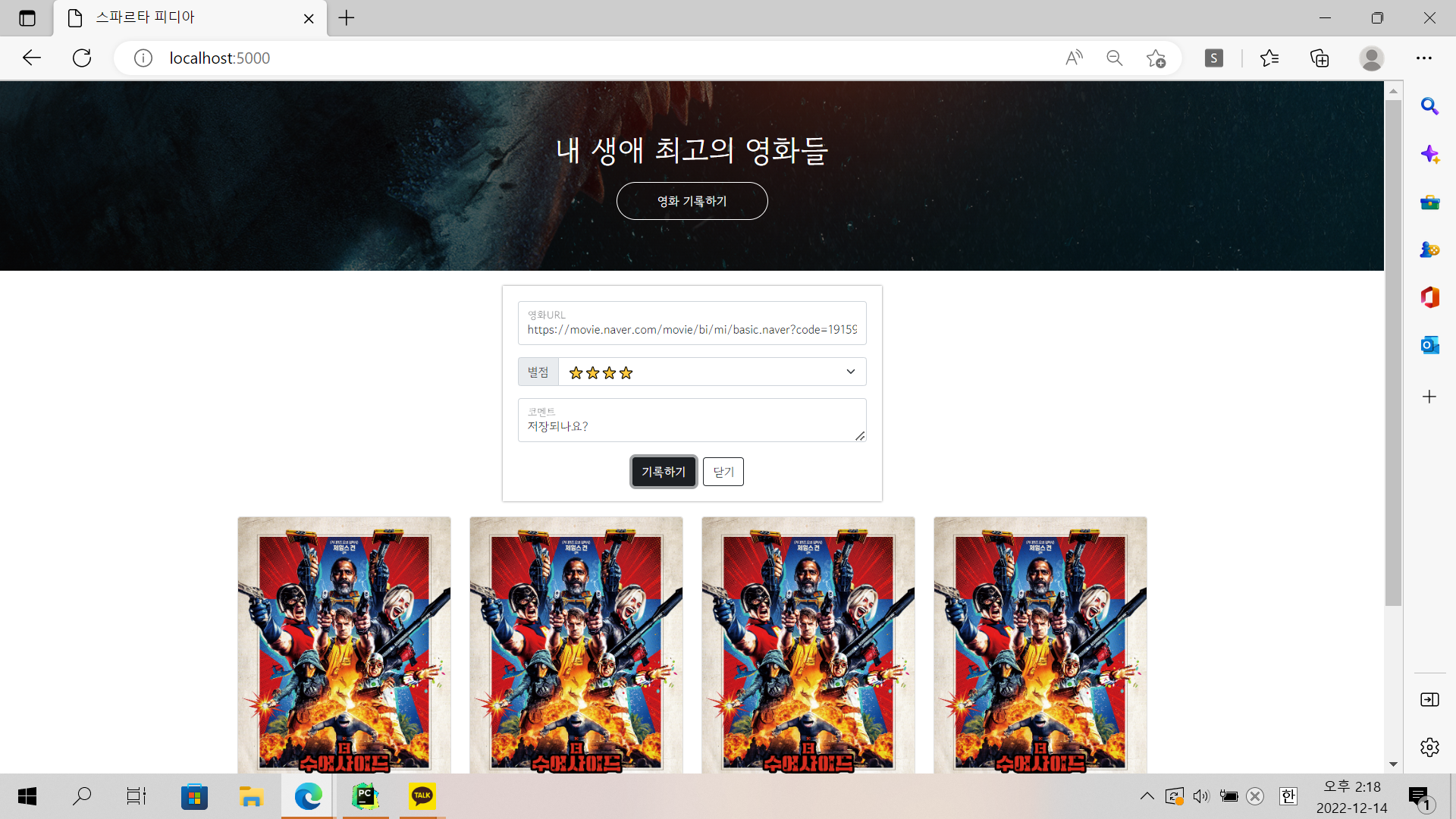The height and width of the screenshot is (819, 1456).
Task: Add this page to favorites
Action: tap(1156, 58)
